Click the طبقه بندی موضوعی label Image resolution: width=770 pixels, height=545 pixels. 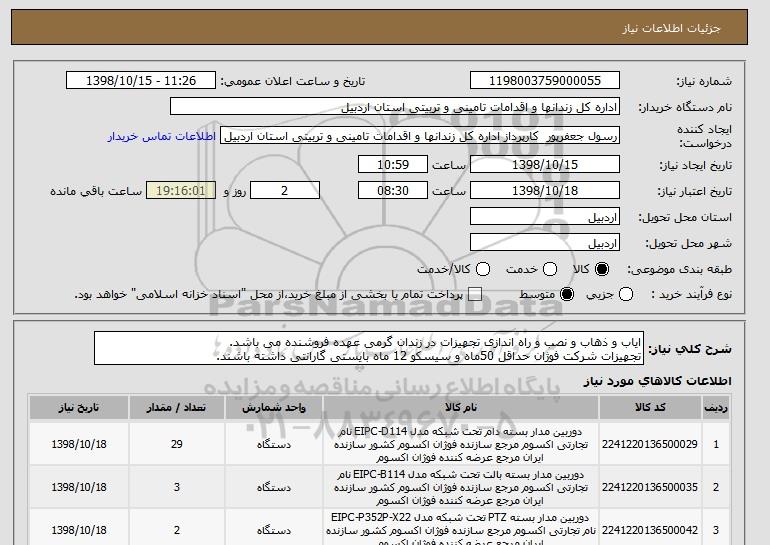(679, 269)
